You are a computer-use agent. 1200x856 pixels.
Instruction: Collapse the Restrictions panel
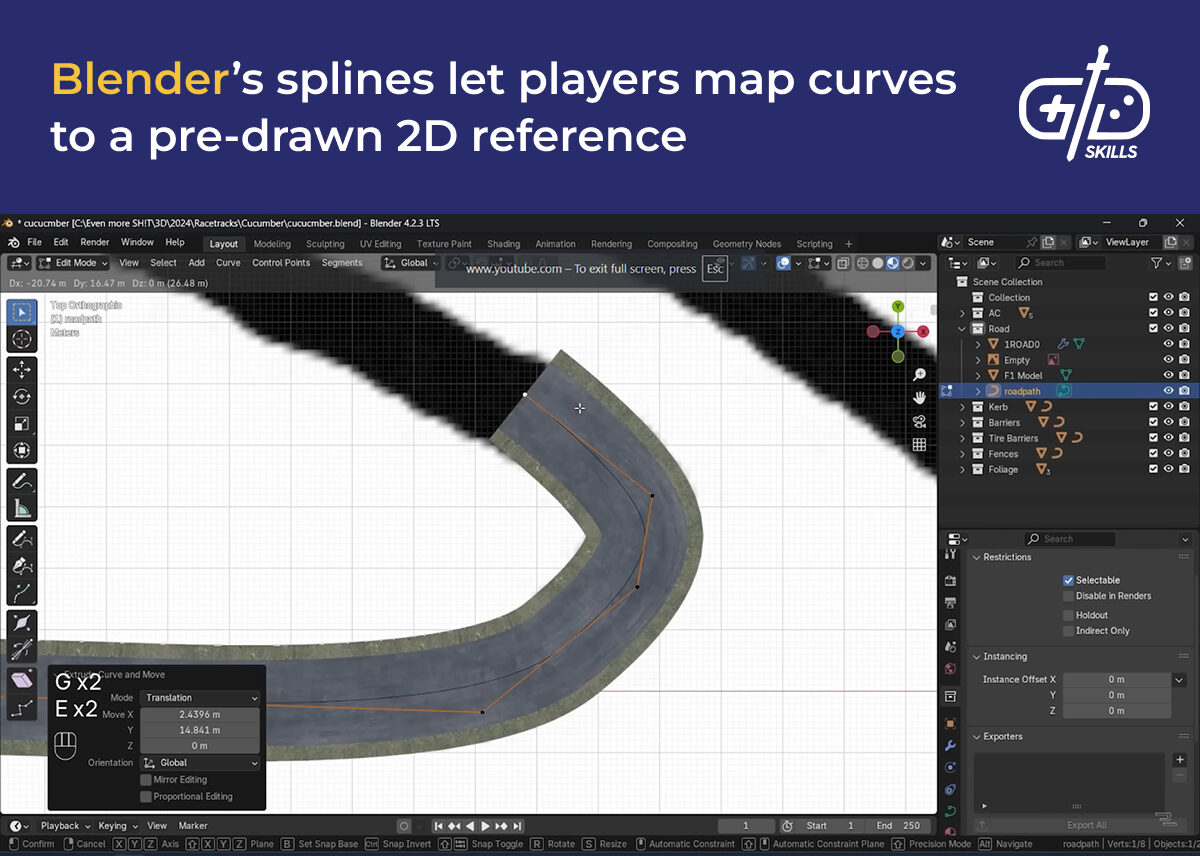(976, 557)
